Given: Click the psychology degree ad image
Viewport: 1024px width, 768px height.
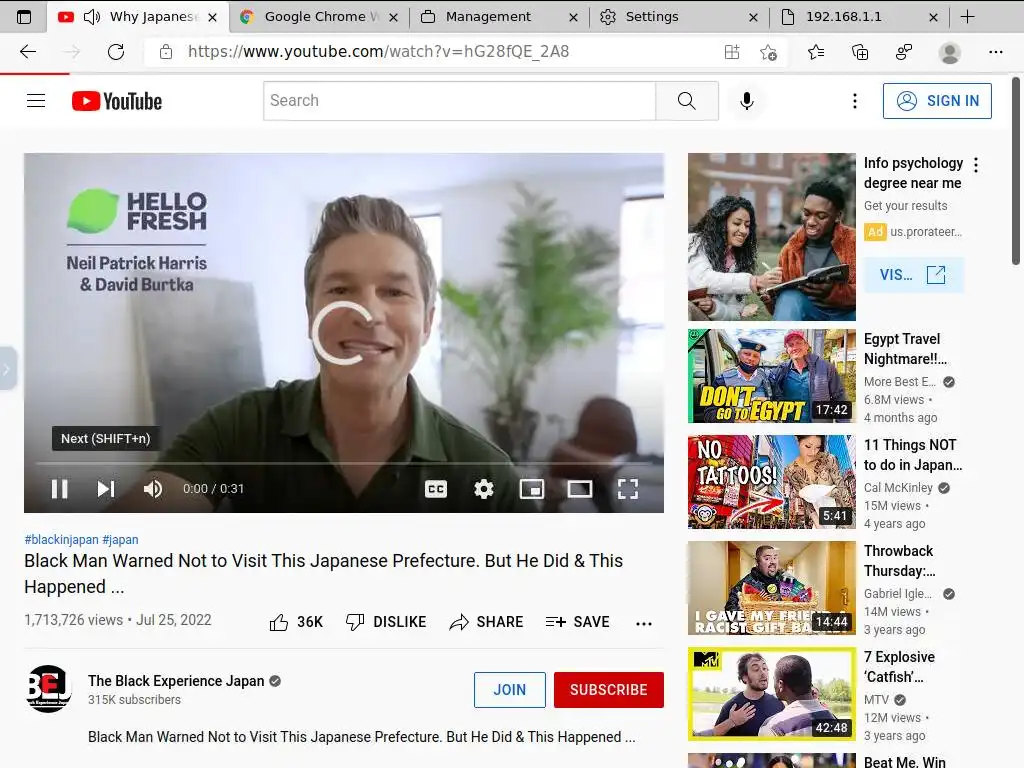Looking at the screenshot, I should (x=771, y=236).
